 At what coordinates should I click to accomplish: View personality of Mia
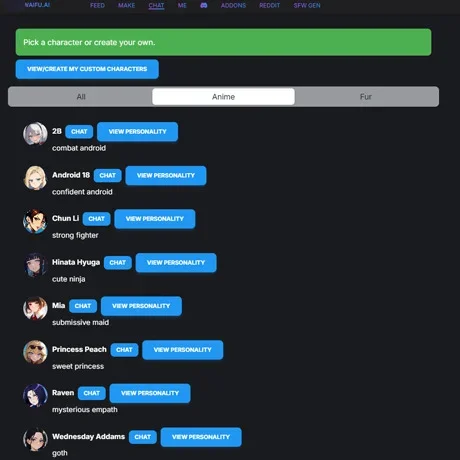(141, 306)
